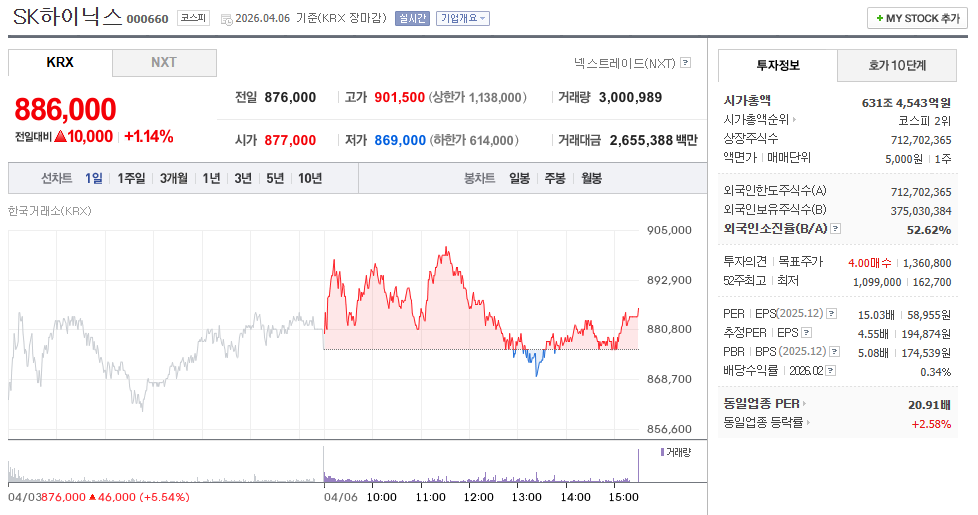Click calendar icon before date 2026.04.06
978x515 pixels.
point(226,19)
